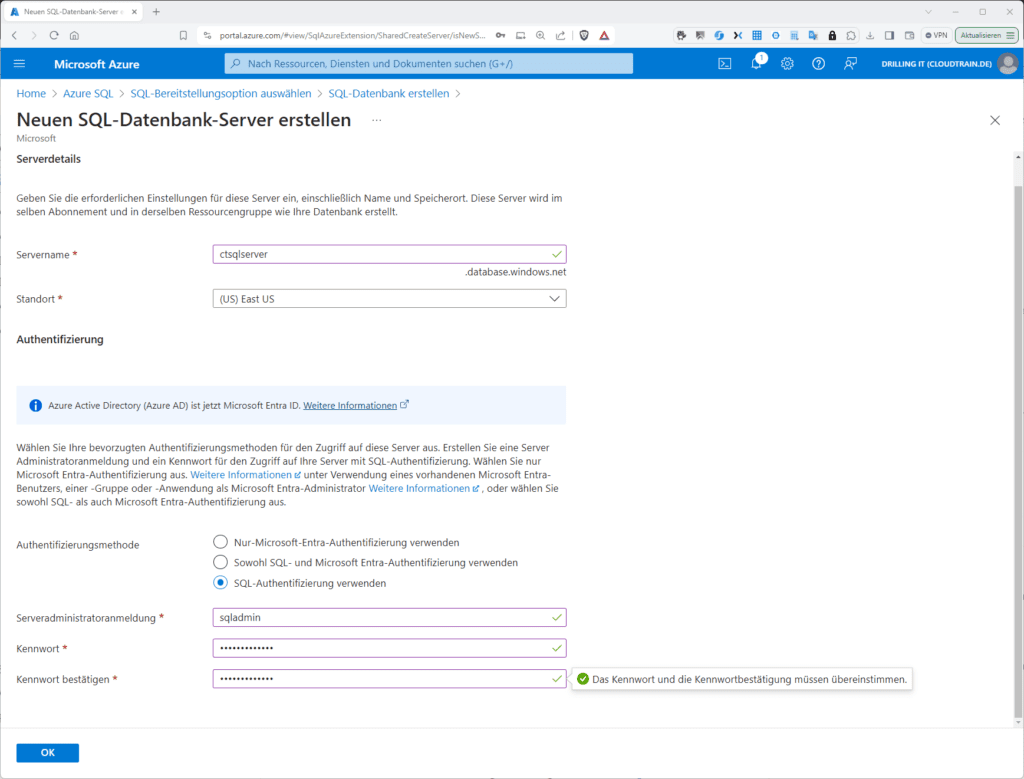This screenshot has width=1024, height=779.
Task: Open the Standort dropdown
Action: coord(389,298)
